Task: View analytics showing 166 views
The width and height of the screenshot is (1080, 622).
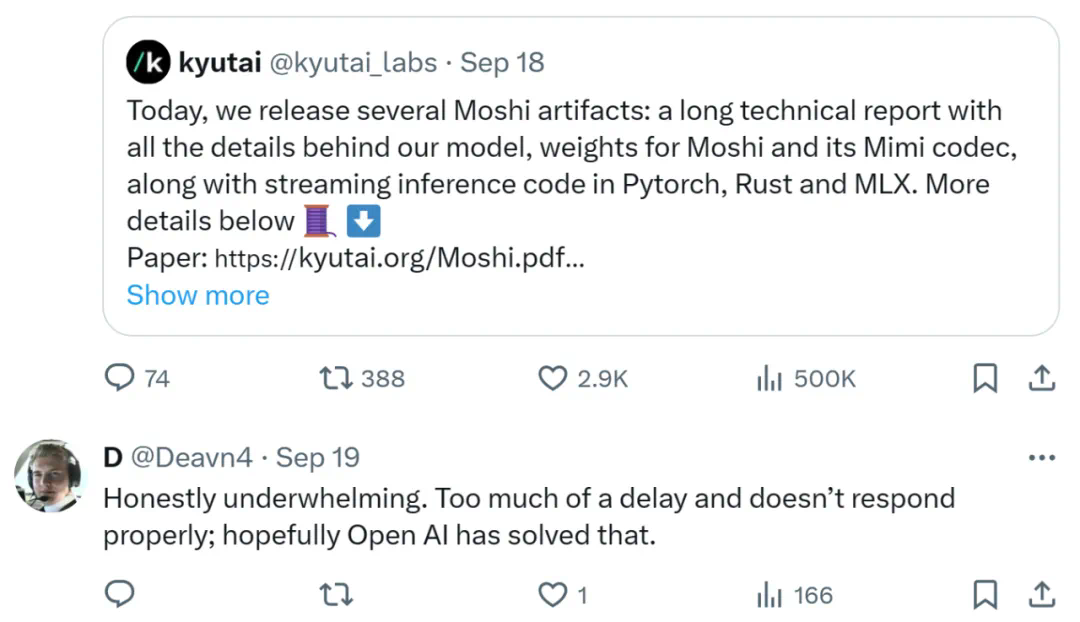Action: (x=768, y=595)
